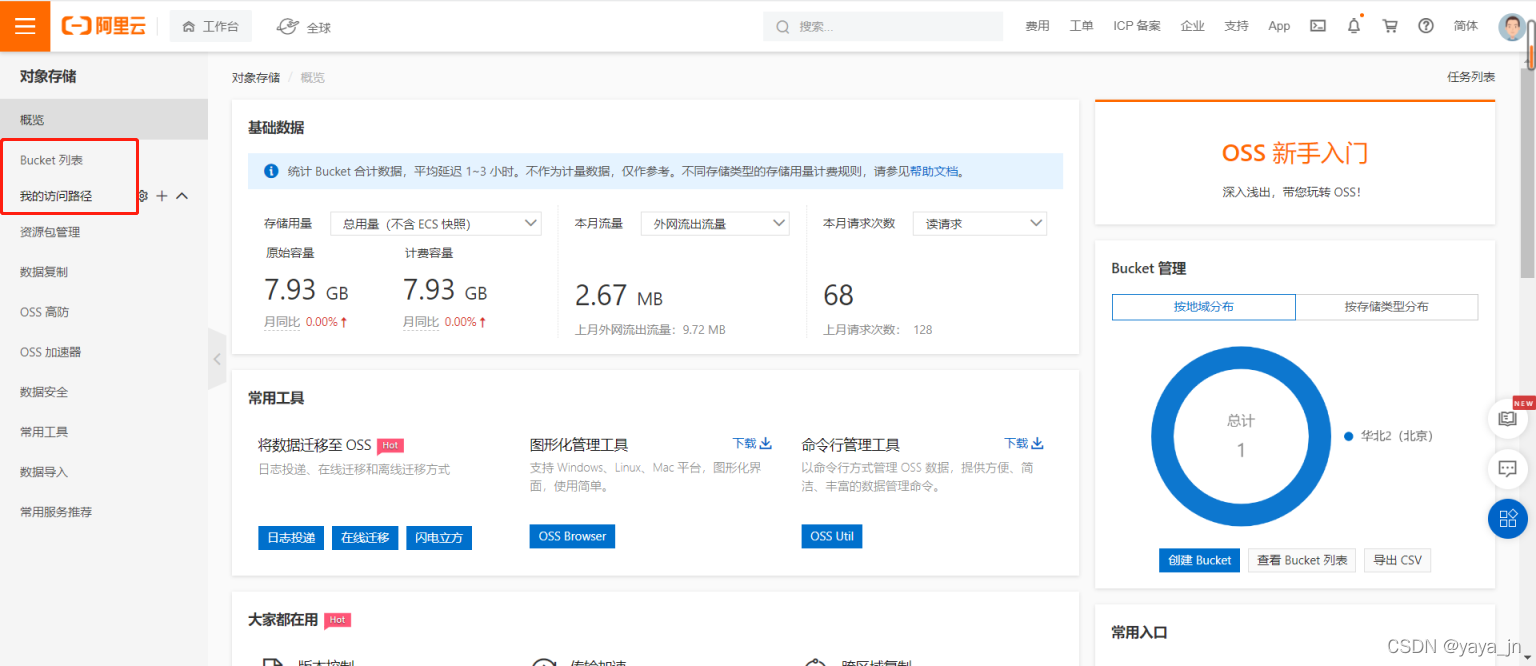Click the 华北2（北京） chart legend

point(1389,436)
